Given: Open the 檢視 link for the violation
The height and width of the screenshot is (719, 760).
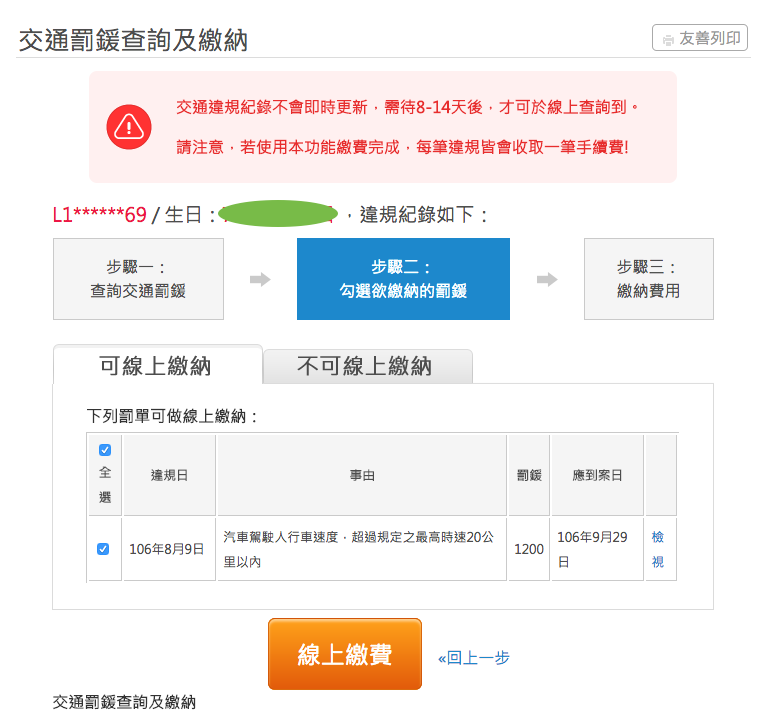Looking at the screenshot, I should pyautogui.click(x=658, y=549).
